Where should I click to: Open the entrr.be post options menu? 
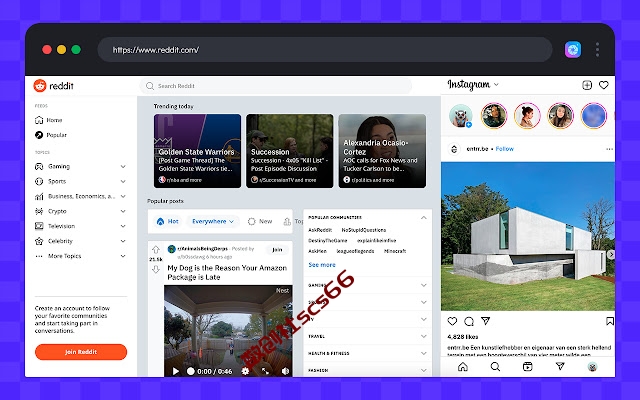click(x=609, y=149)
